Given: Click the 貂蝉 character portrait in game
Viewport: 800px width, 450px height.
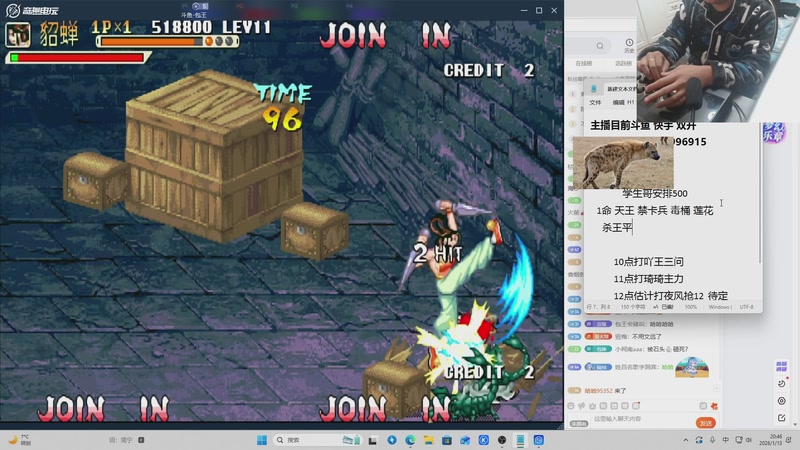Looking at the screenshot, I should 18,35.
